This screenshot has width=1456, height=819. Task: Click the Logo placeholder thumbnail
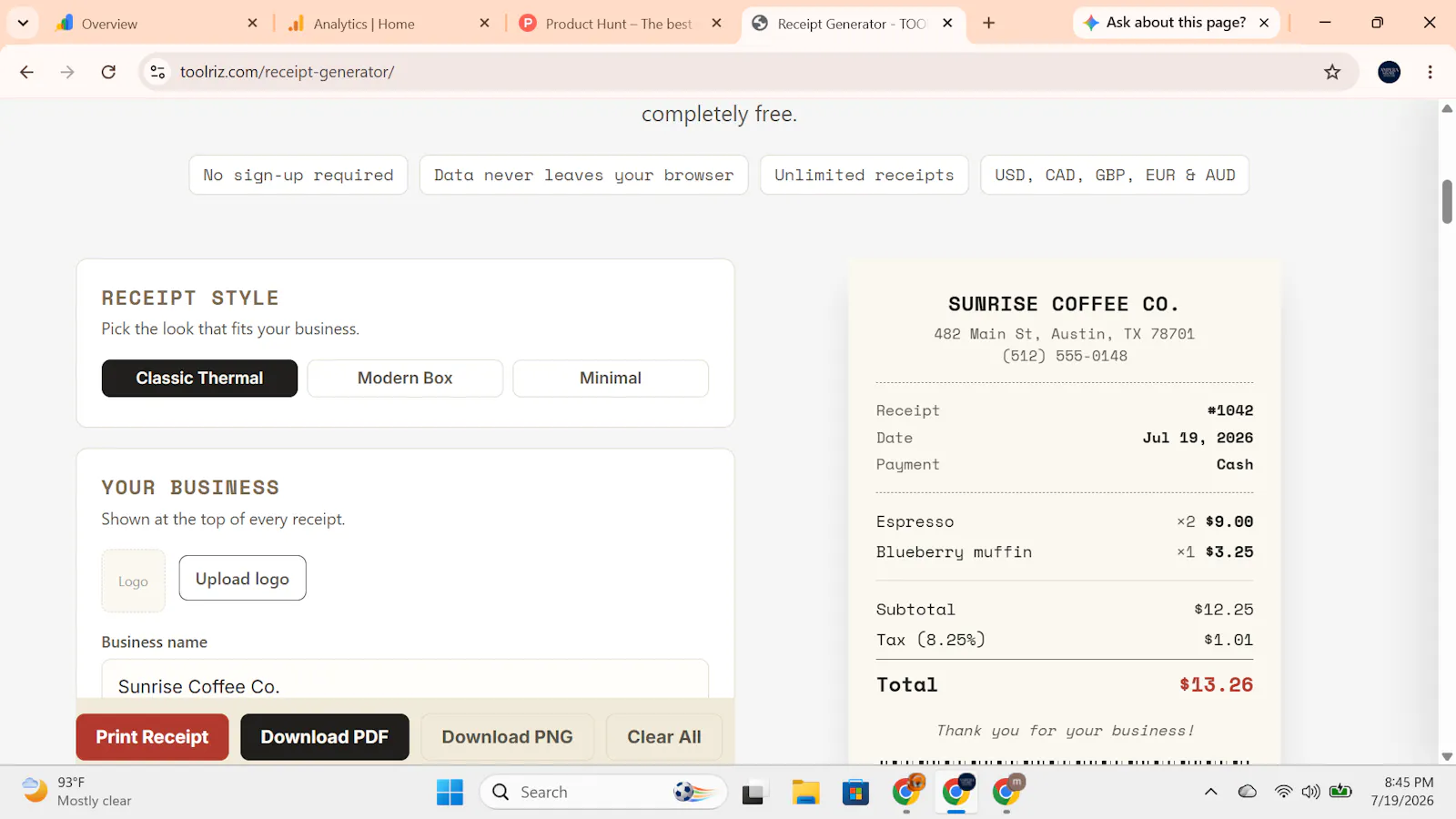click(133, 581)
